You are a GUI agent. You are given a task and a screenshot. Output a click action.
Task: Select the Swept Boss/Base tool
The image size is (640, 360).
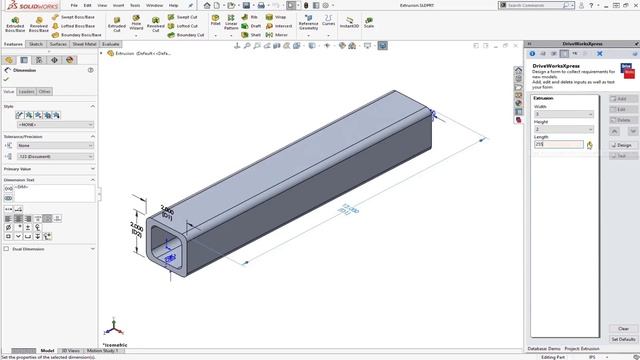tap(73, 17)
